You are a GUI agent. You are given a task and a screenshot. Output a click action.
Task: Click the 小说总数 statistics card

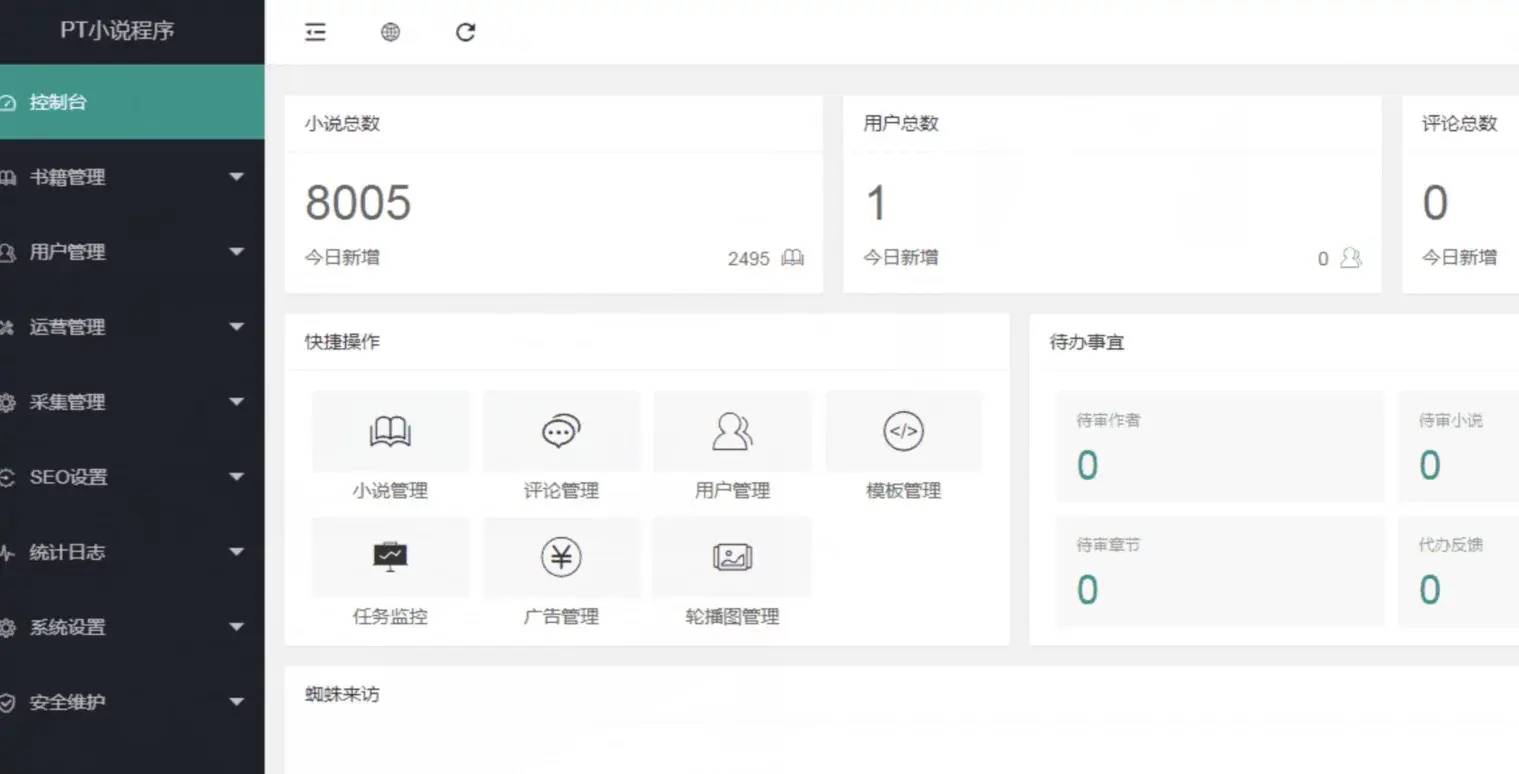pyautogui.click(x=554, y=190)
